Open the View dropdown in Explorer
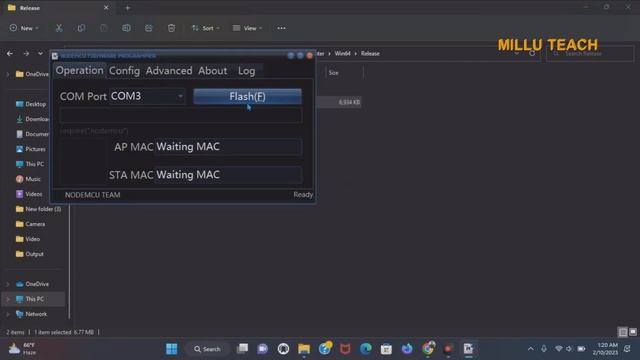Image resolution: width=640 pixels, height=360 pixels. pos(247,28)
